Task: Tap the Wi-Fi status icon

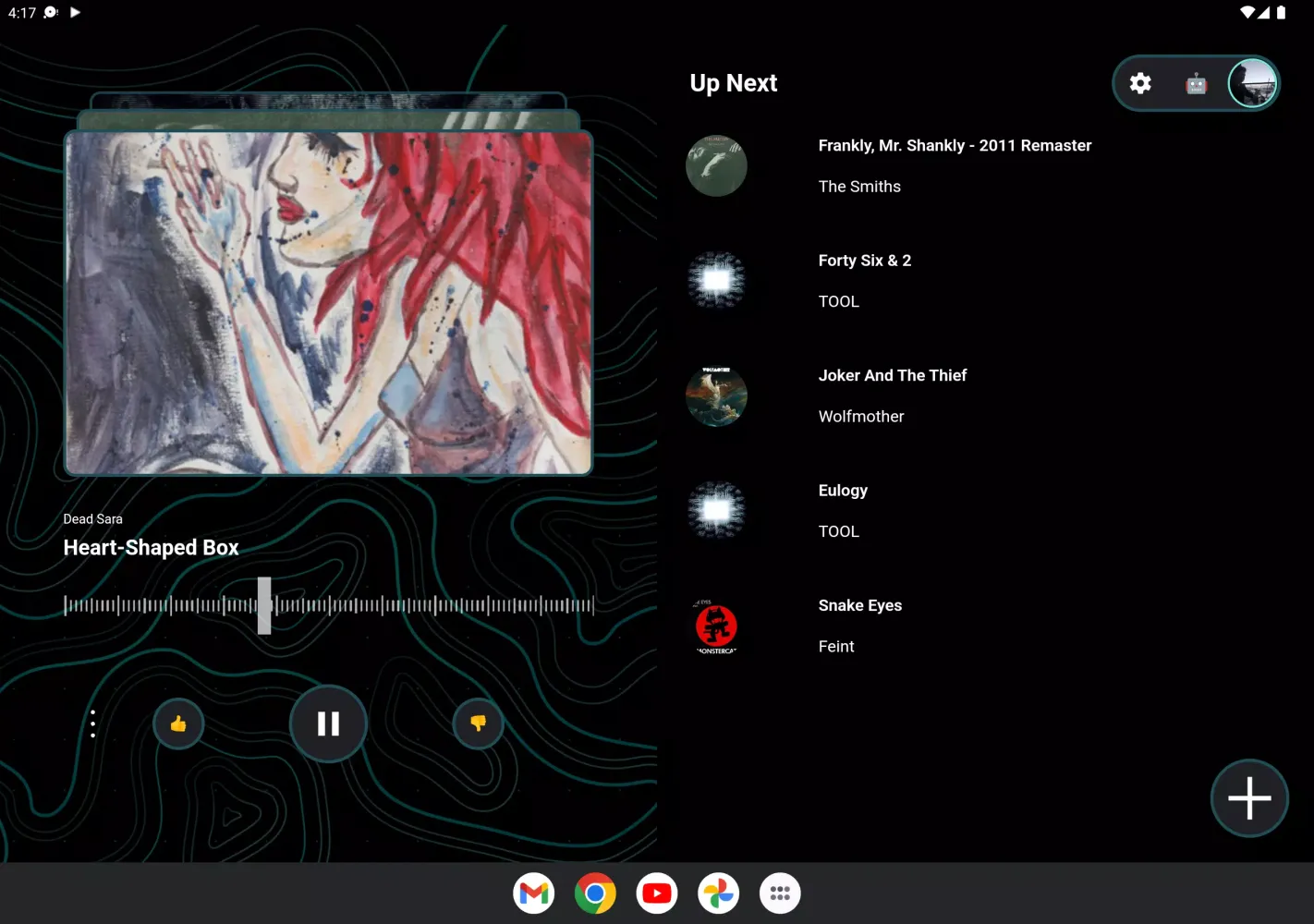Action: [x=1247, y=12]
